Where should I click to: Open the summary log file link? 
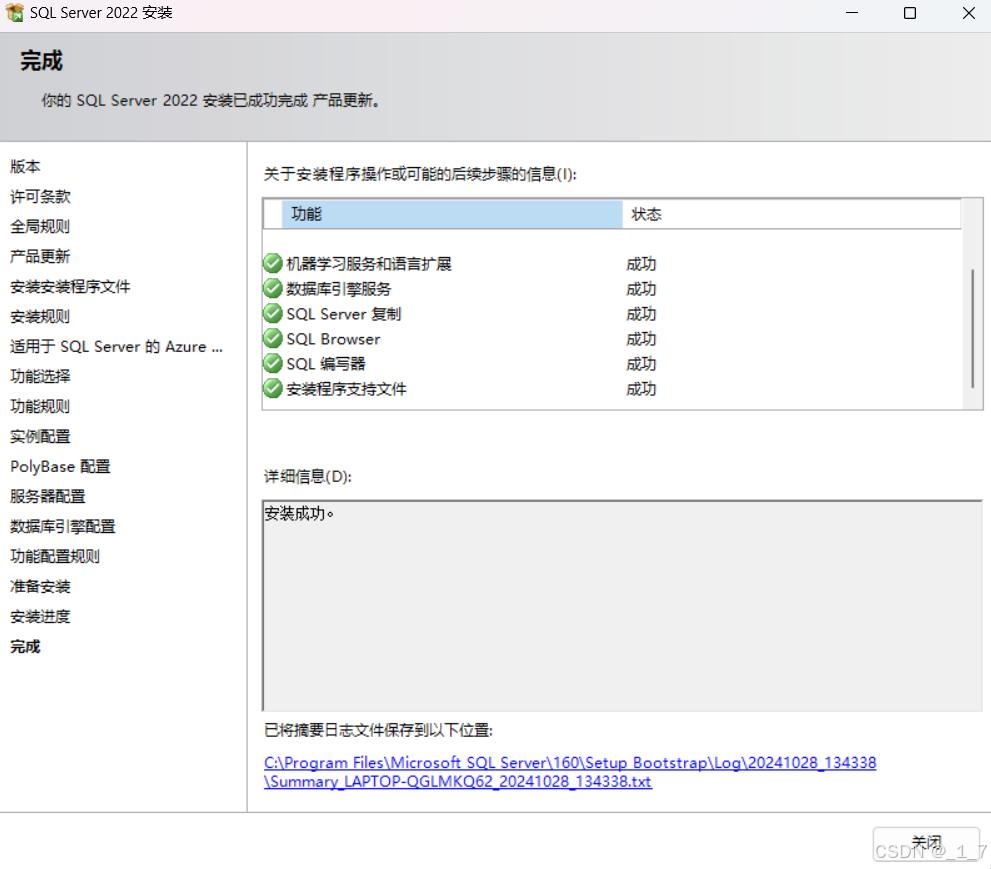570,762
